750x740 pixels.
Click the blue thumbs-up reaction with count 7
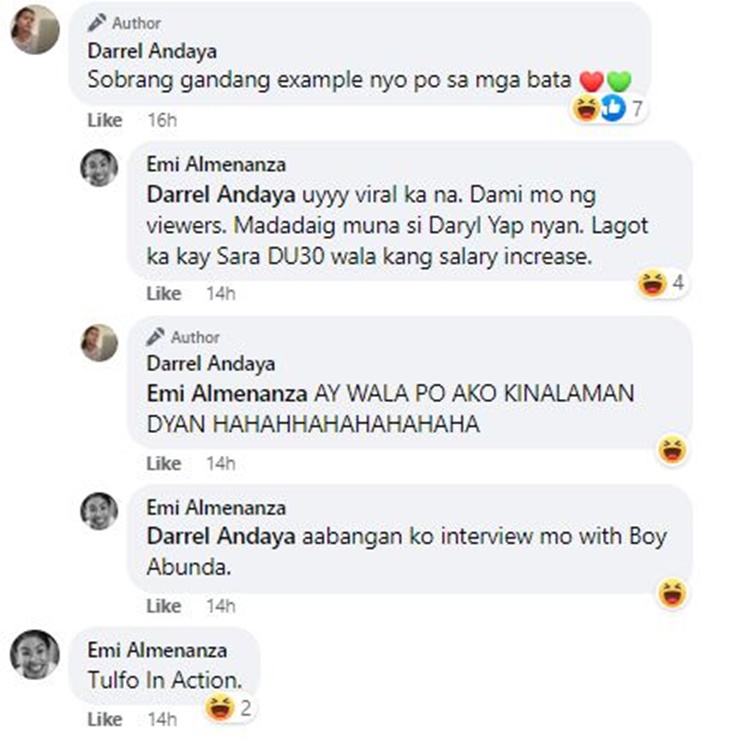pos(613,108)
